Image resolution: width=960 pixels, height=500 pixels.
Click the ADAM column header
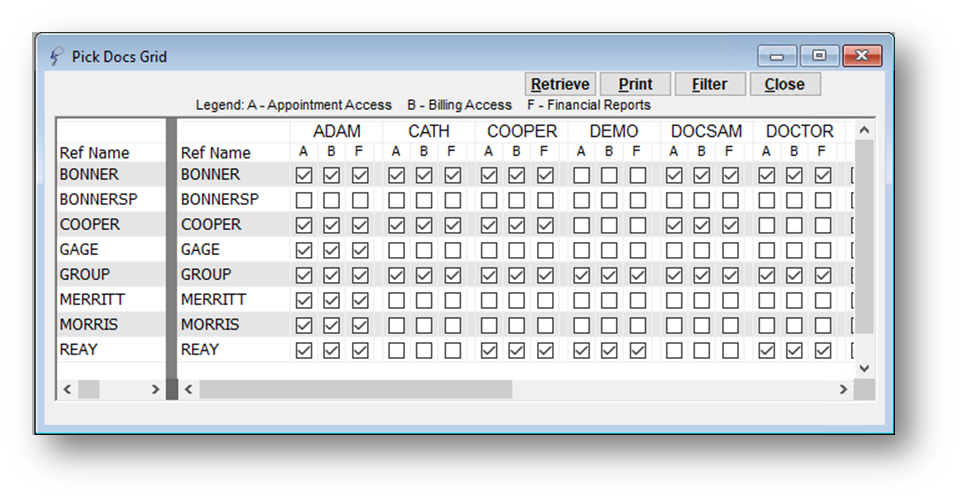coord(337,131)
